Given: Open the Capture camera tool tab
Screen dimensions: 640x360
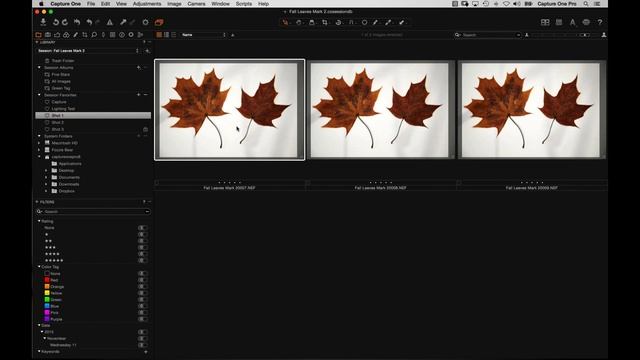Looking at the screenshot, I should click(x=48, y=35).
